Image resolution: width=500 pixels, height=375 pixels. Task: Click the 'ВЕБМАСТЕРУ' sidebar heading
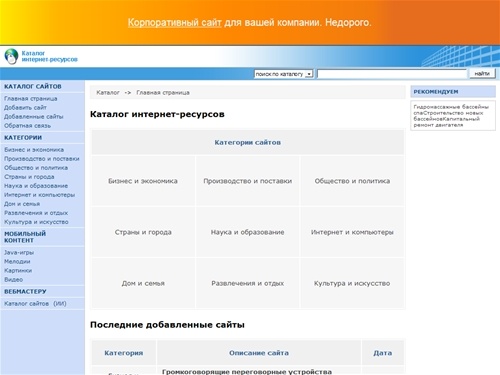(25, 292)
